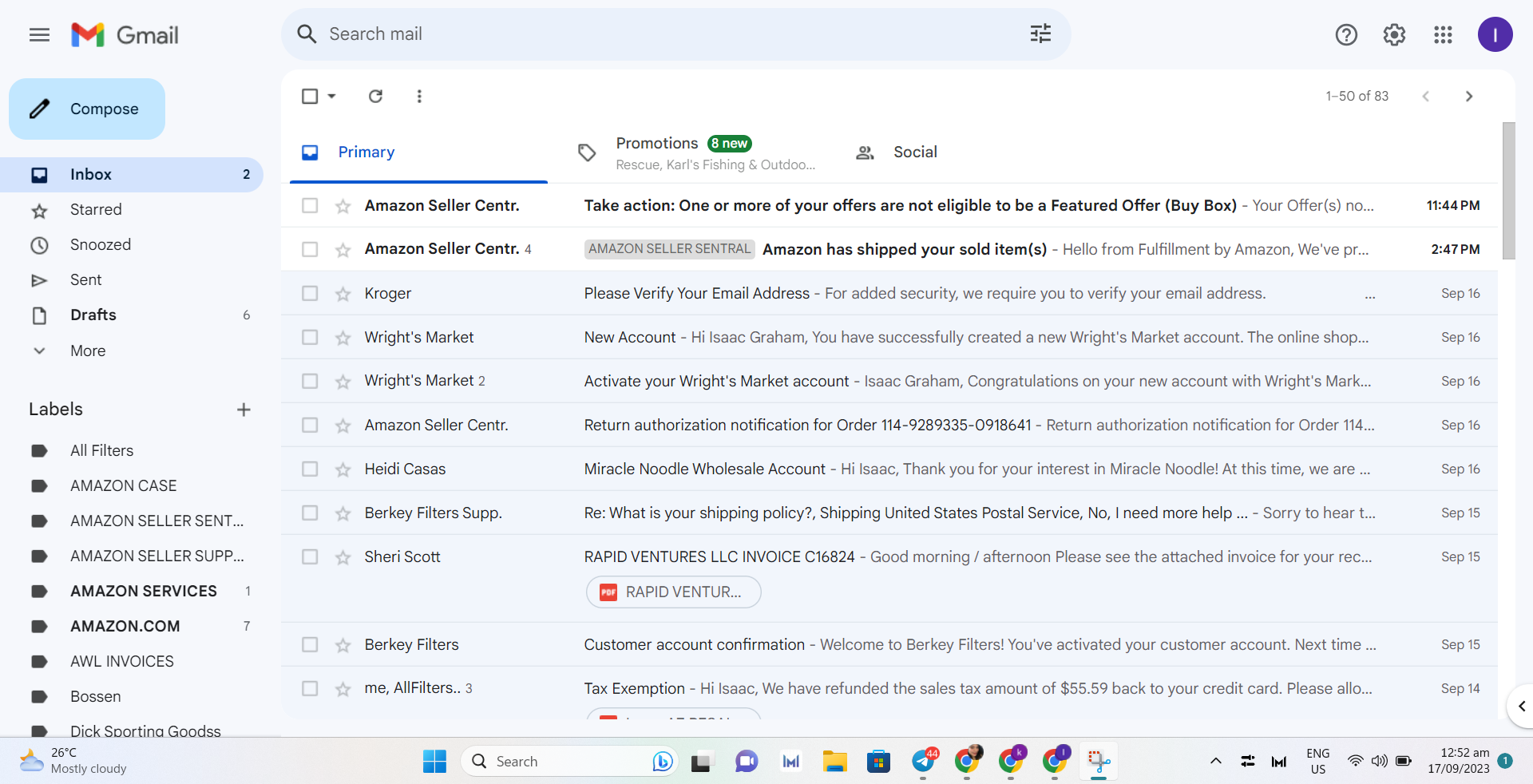
Task: Open the select dropdown arrow
Action: point(331,96)
